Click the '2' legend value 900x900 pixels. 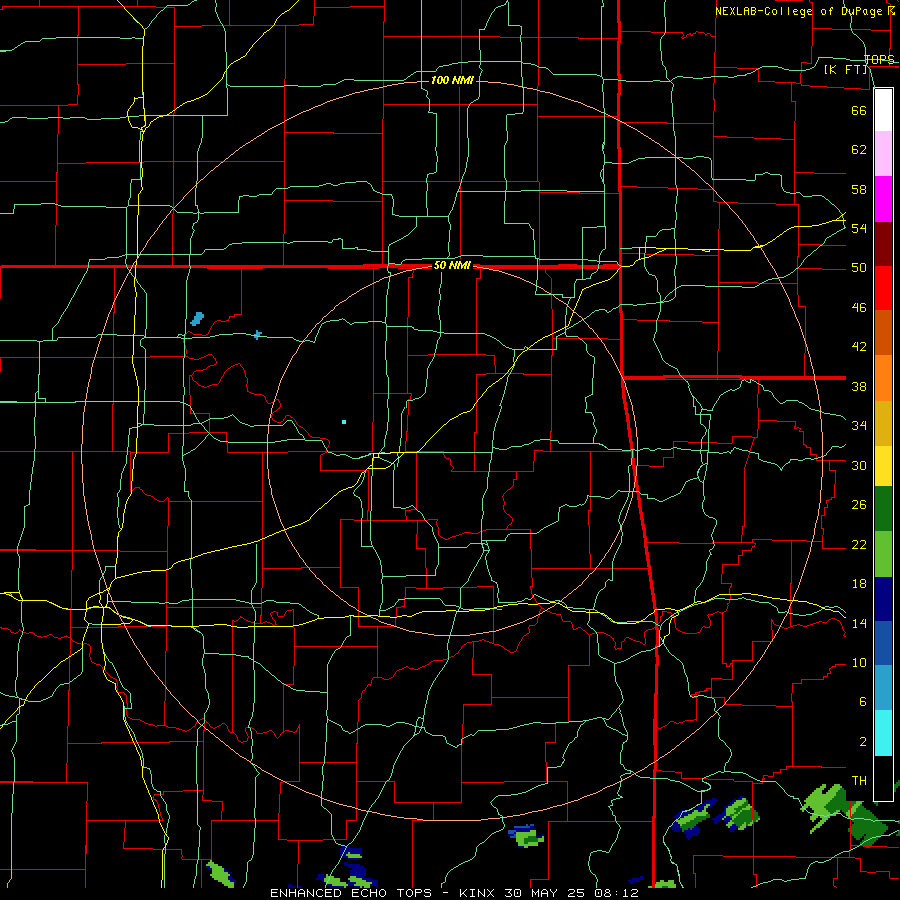(x=863, y=742)
